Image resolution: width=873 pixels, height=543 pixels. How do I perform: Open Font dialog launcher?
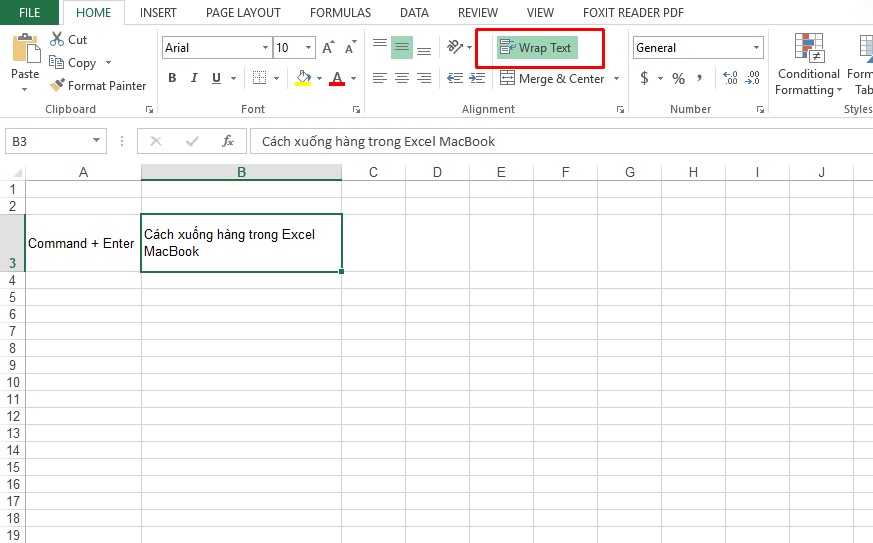(356, 110)
